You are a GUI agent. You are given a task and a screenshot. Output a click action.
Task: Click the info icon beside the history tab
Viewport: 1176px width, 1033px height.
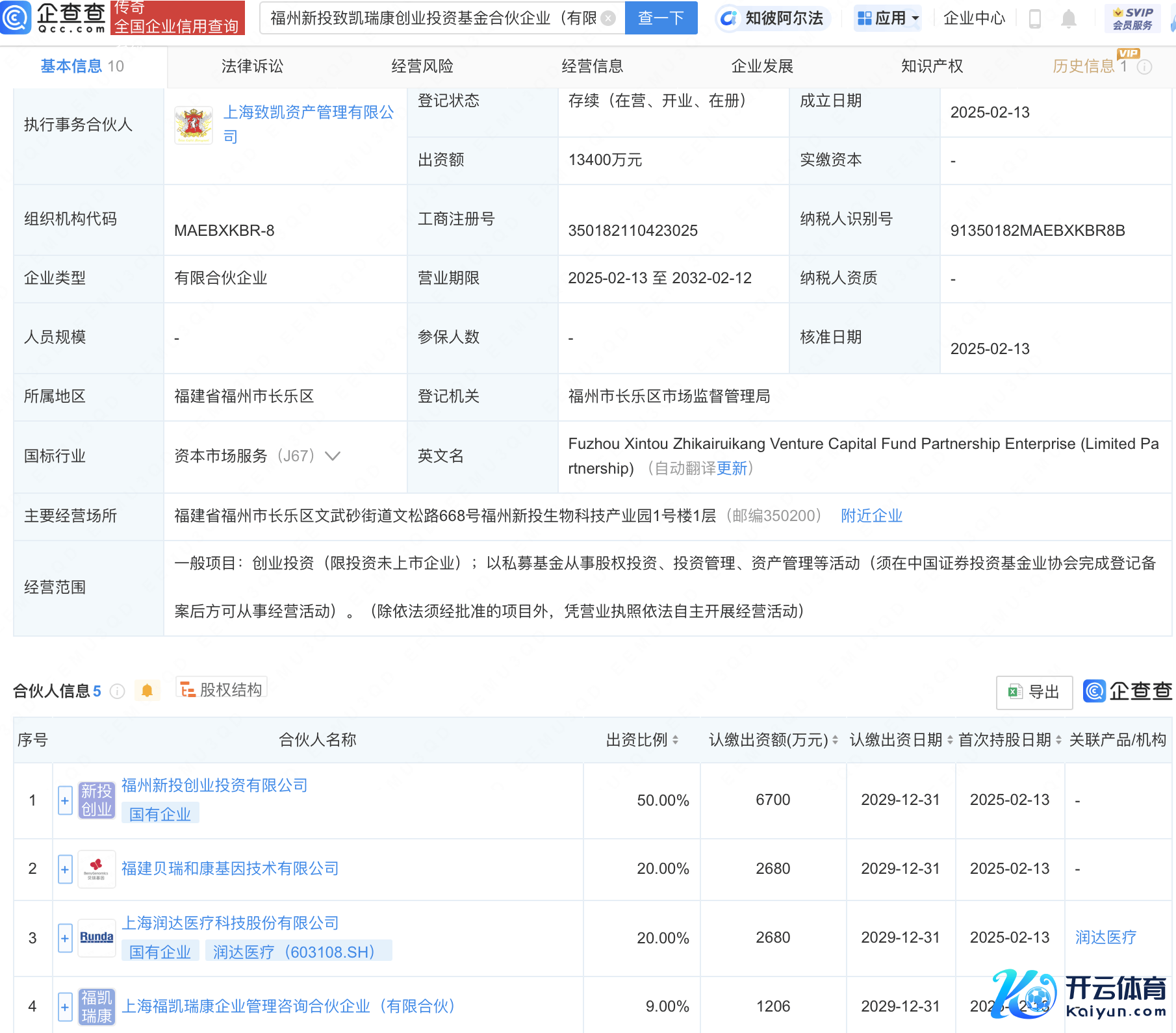(1145, 67)
